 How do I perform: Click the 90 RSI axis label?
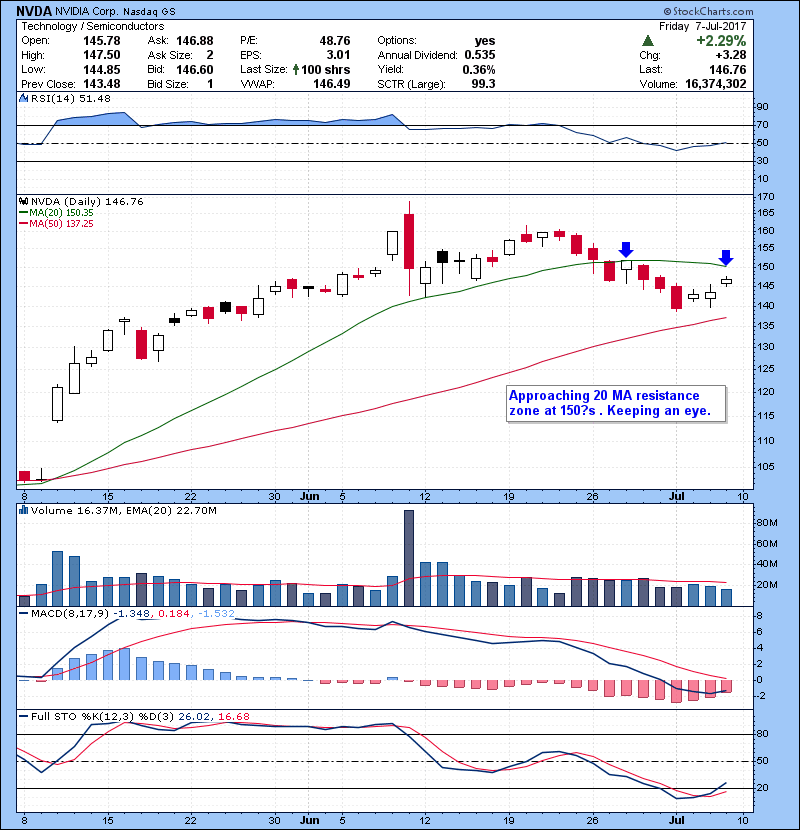[762, 107]
